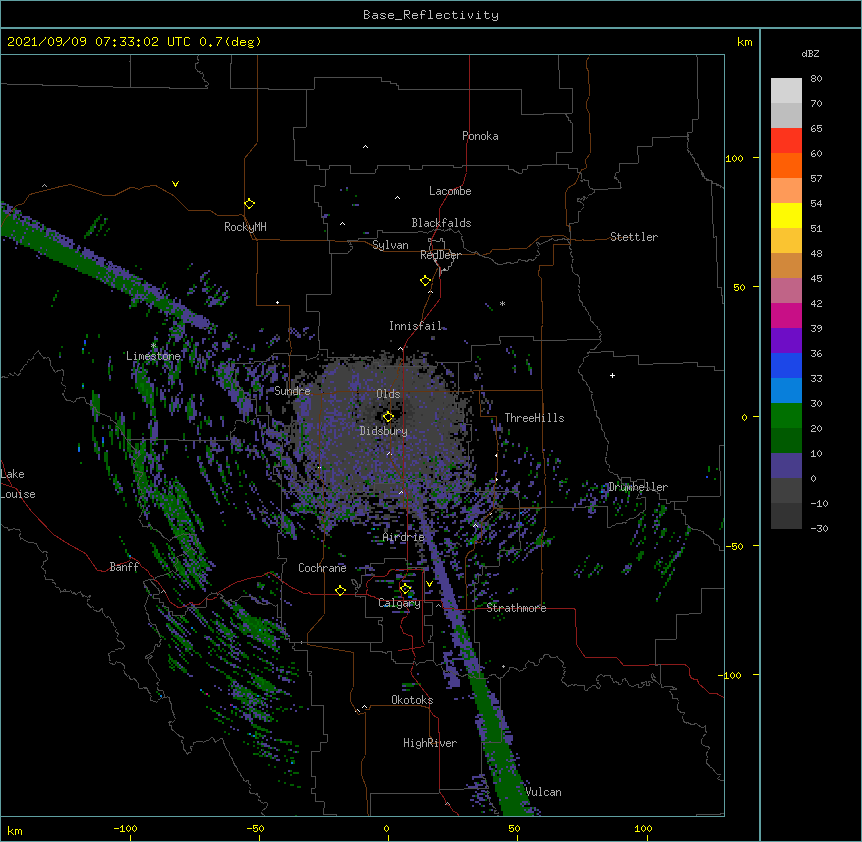Viewport: 862px width, 842px height.
Task: Click the Vulcan label
Action: [x=544, y=792]
